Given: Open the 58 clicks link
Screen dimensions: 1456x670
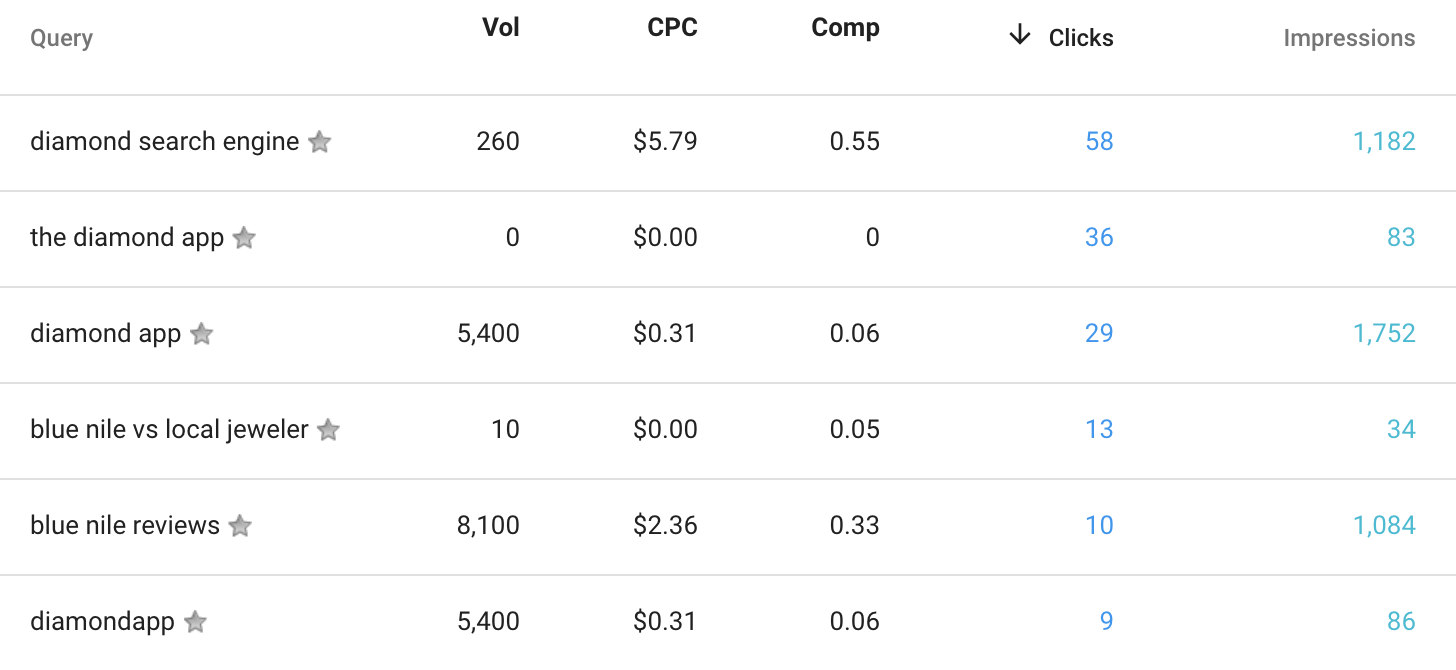Looking at the screenshot, I should click(1099, 141).
